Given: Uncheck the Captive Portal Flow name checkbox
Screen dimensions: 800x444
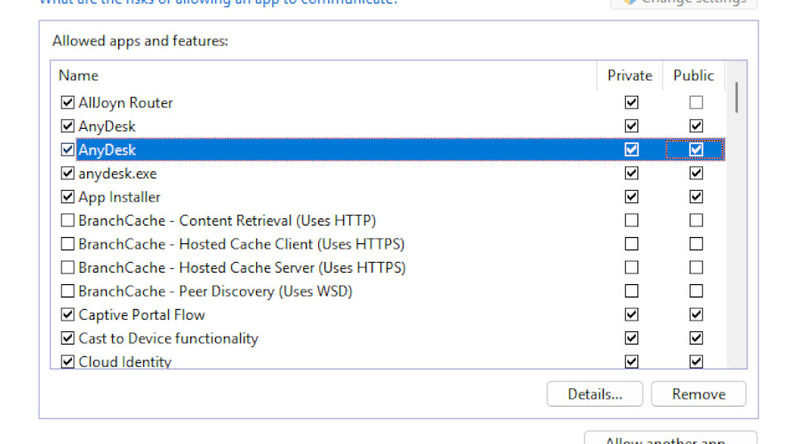Looking at the screenshot, I should 67,314.
